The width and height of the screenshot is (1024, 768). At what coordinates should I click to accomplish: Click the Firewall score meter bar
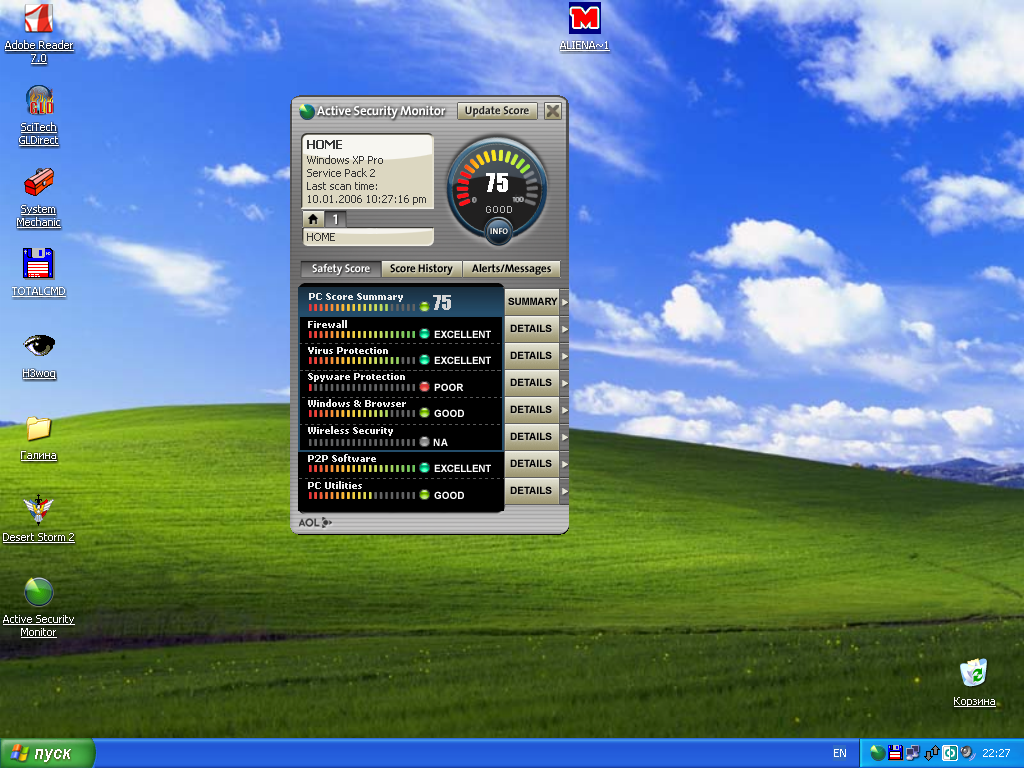click(362, 334)
